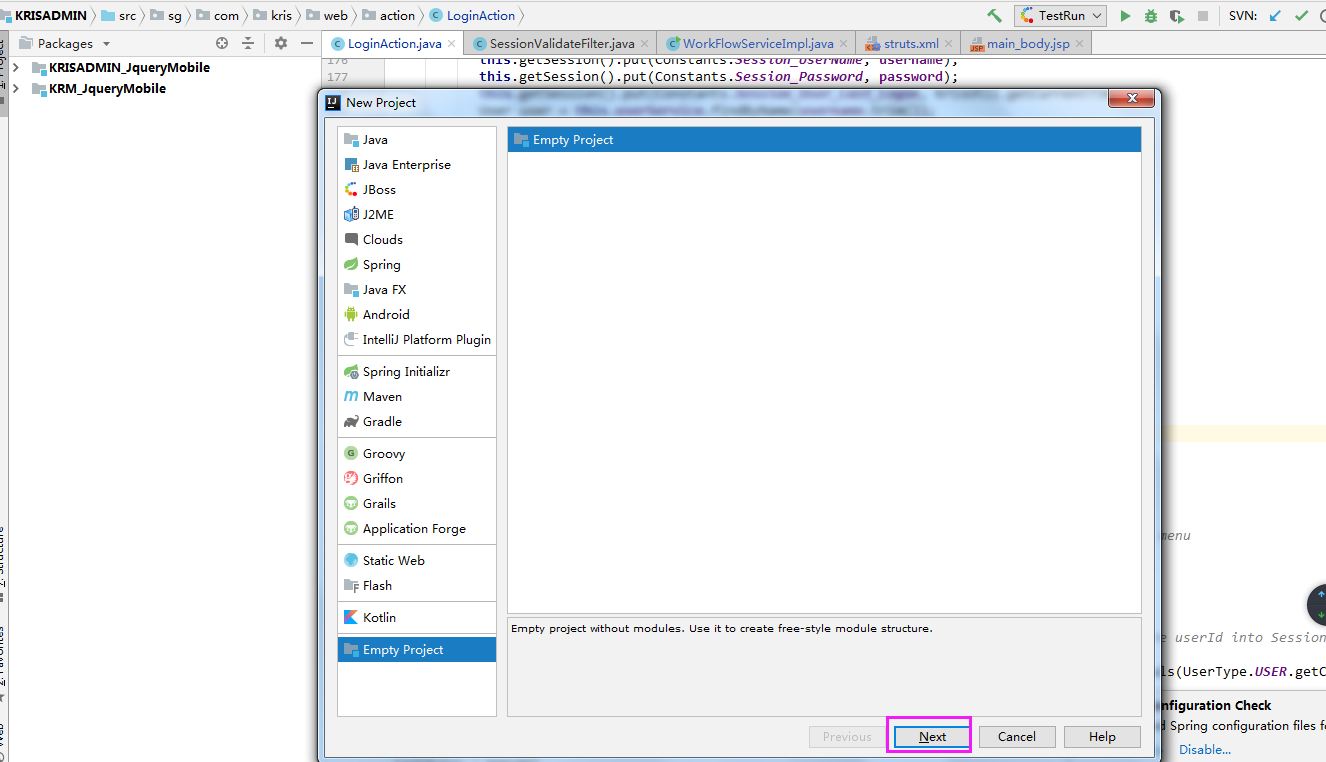The height and width of the screenshot is (762, 1326).
Task: Open the Packages panel settings gear
Action: [x=280, y=43]
